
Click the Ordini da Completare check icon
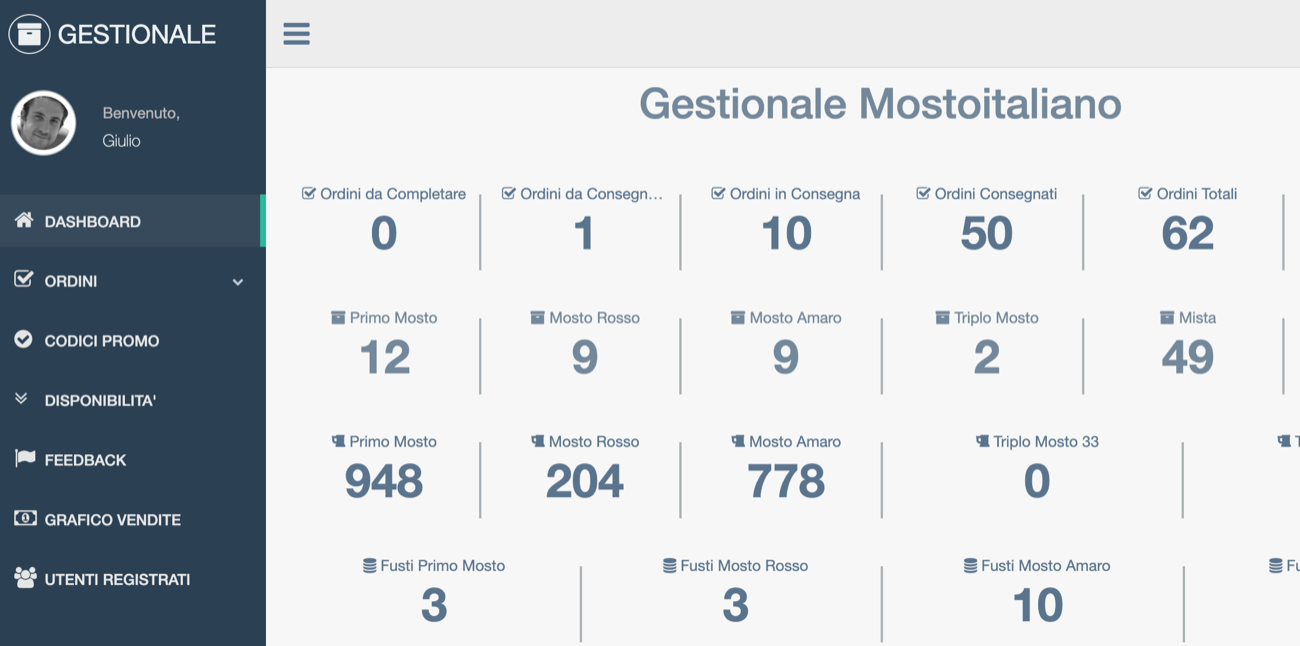pyautogui.click(x=309, y=194)
